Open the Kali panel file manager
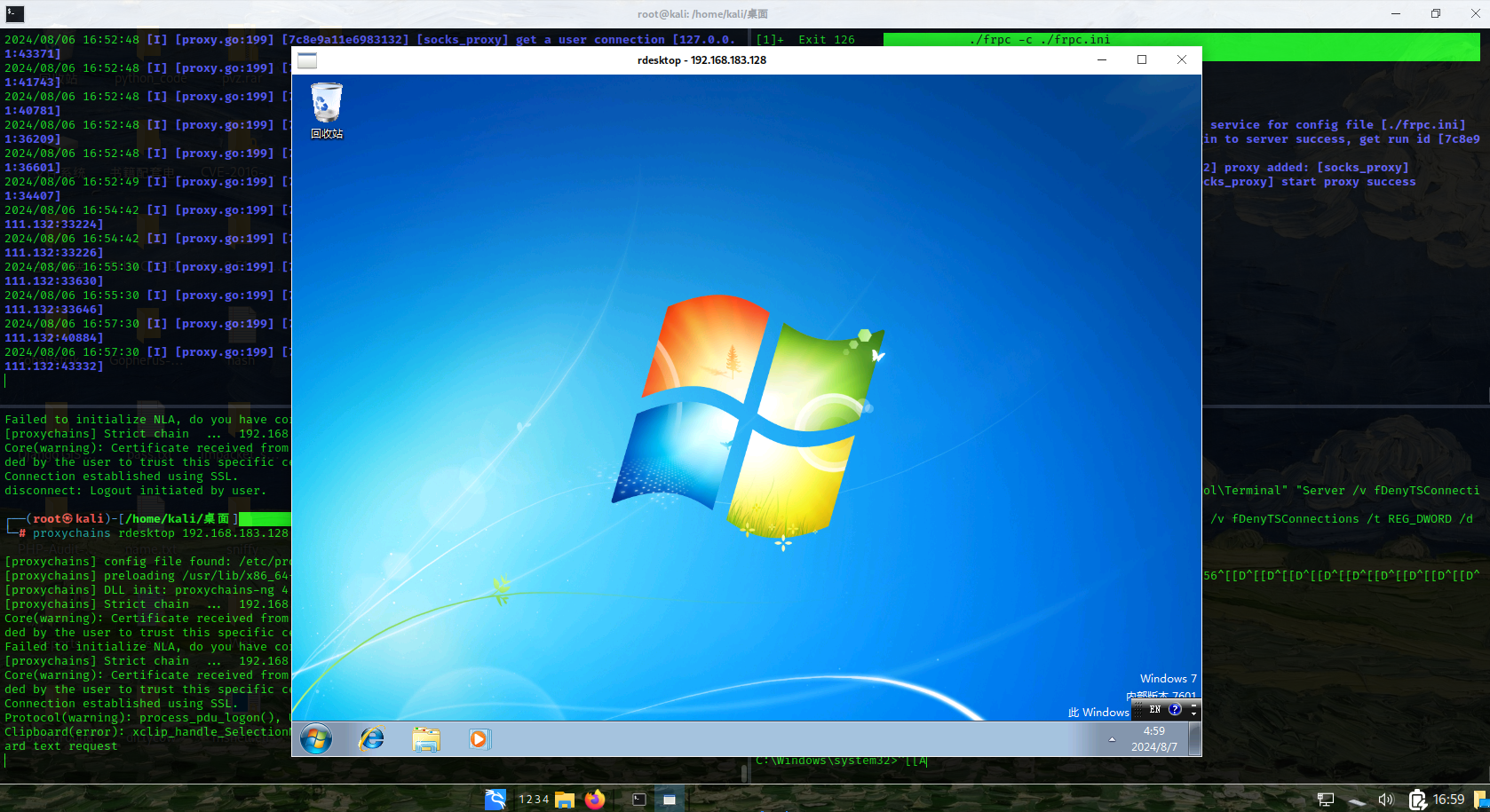Image resolution: width=1490 pixels, height=812 pixels. [565, 800]
